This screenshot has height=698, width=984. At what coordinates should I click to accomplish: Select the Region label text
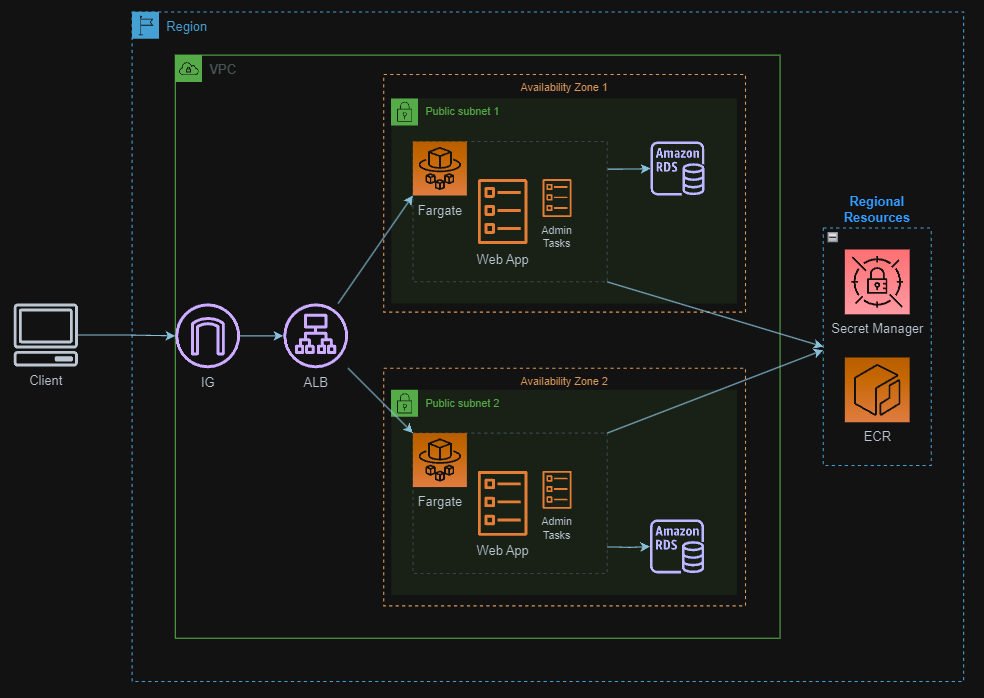[x=186, y=26]
